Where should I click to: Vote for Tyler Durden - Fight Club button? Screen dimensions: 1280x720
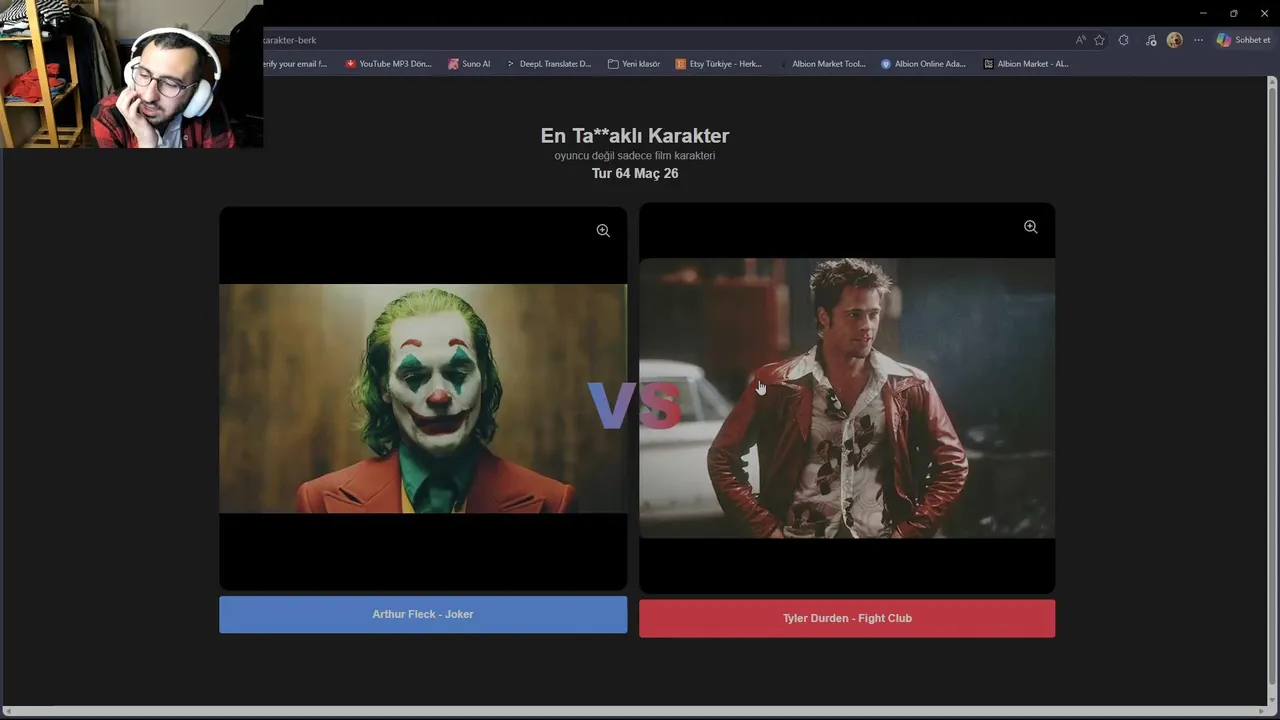[x=847, y=618]
